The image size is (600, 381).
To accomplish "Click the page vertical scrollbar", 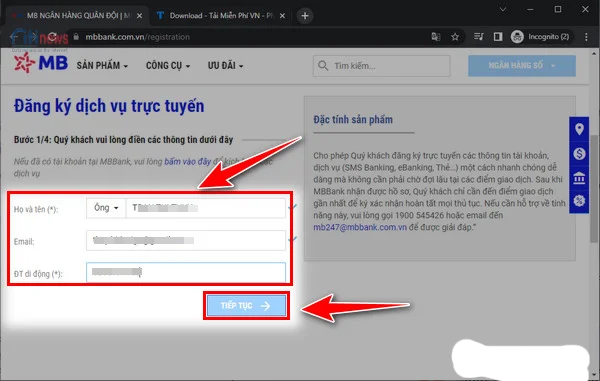I will coord(593,189).
